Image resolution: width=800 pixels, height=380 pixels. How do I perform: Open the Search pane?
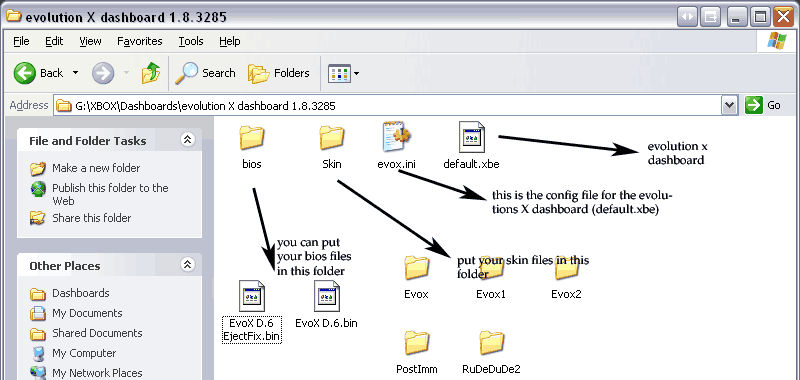coord(205,73)
